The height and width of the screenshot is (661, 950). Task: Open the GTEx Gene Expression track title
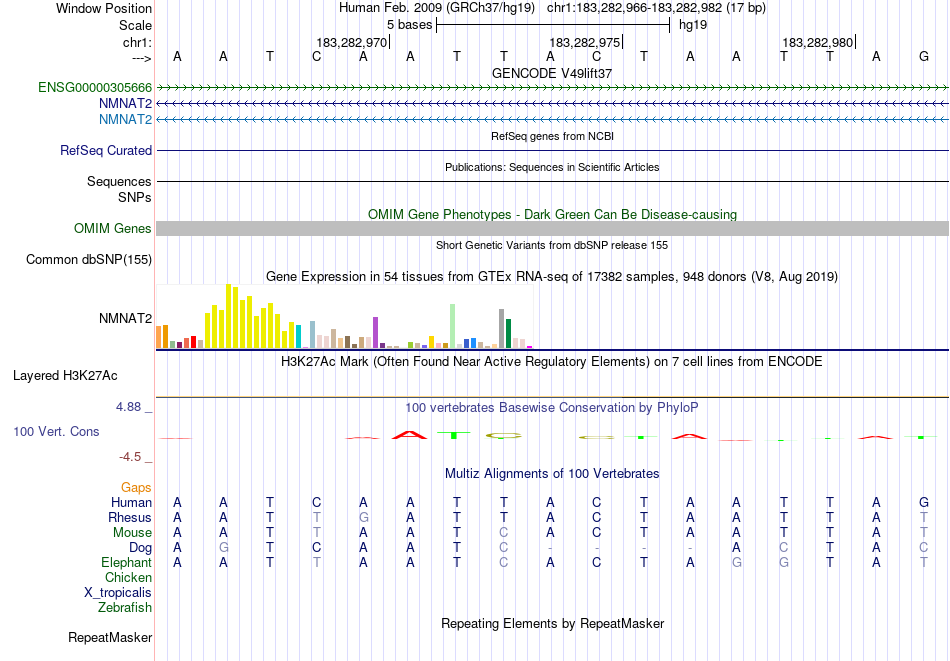552,277
